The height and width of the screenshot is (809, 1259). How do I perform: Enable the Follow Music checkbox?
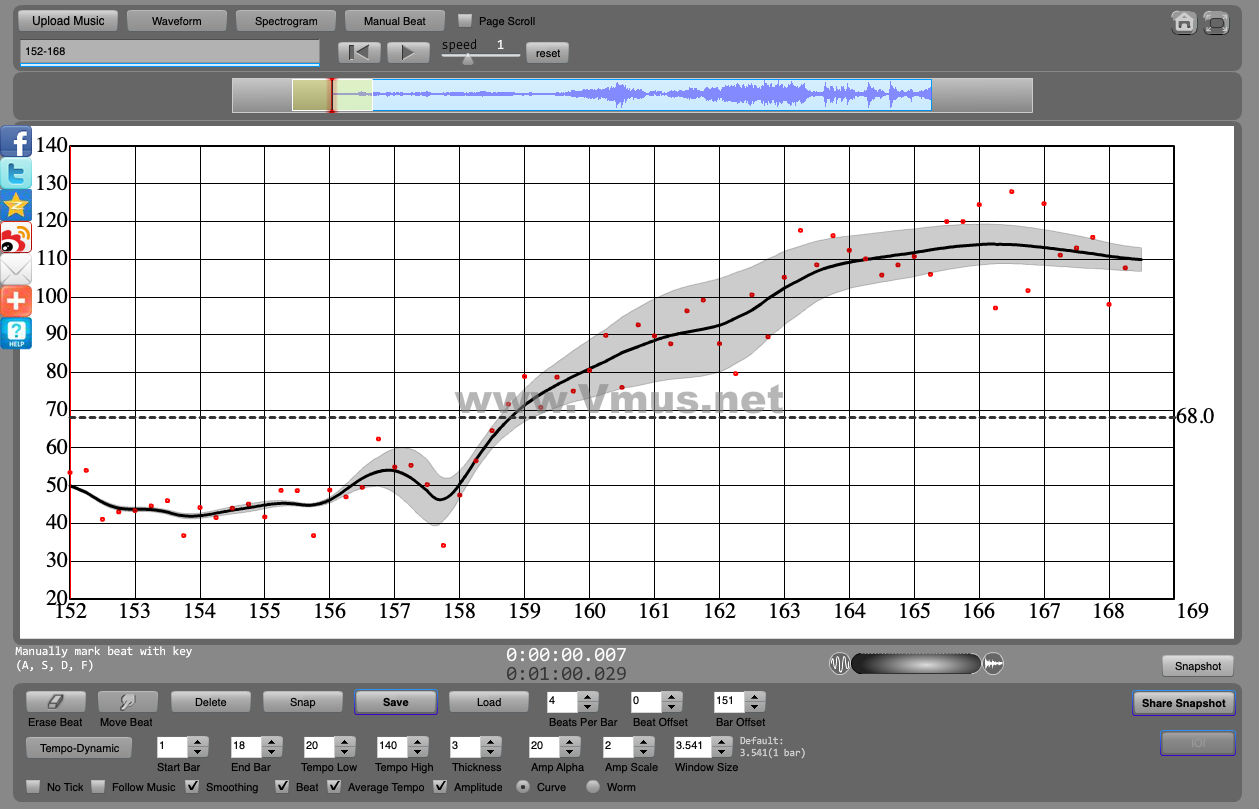coord(98,787)
